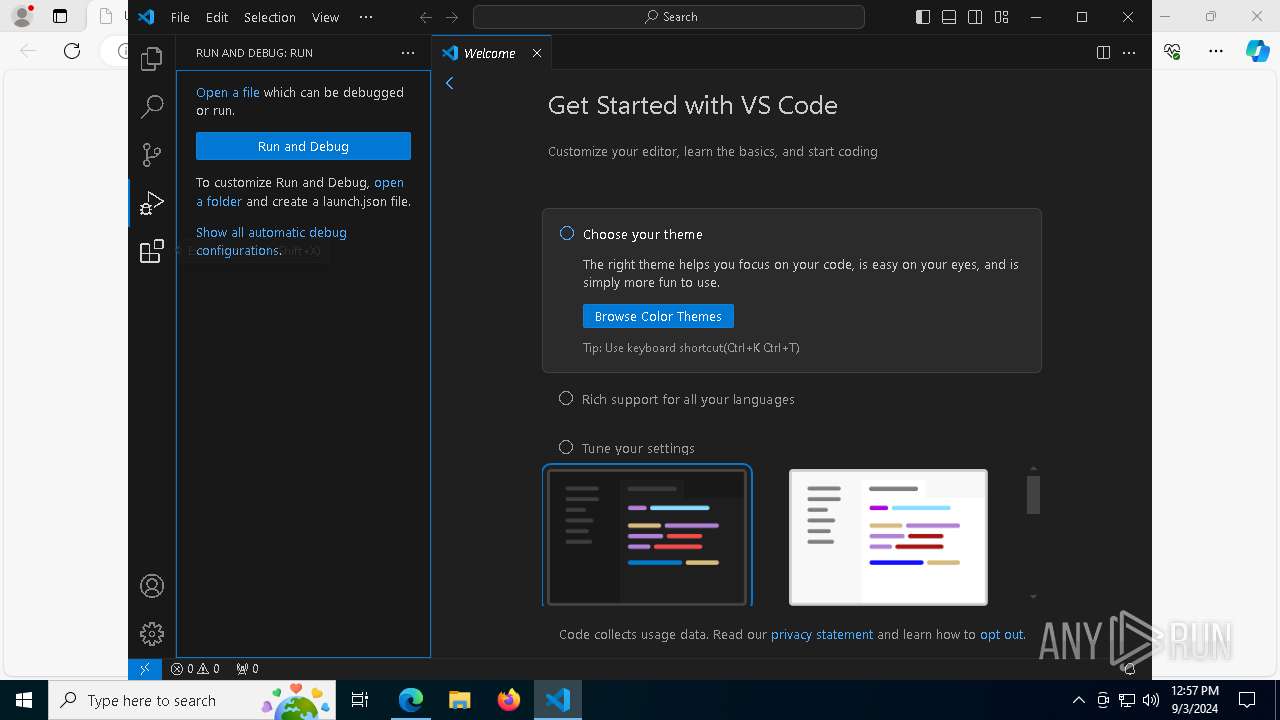The image size is (1280, 720).
Task: Open the Customize Layout icon
Action: (1001, 17)
